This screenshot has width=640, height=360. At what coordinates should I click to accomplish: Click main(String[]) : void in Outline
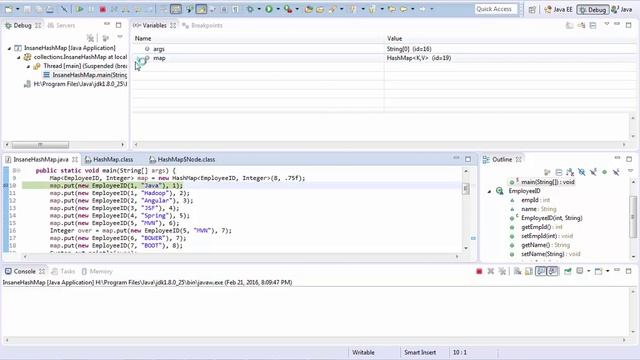point(547,182)
